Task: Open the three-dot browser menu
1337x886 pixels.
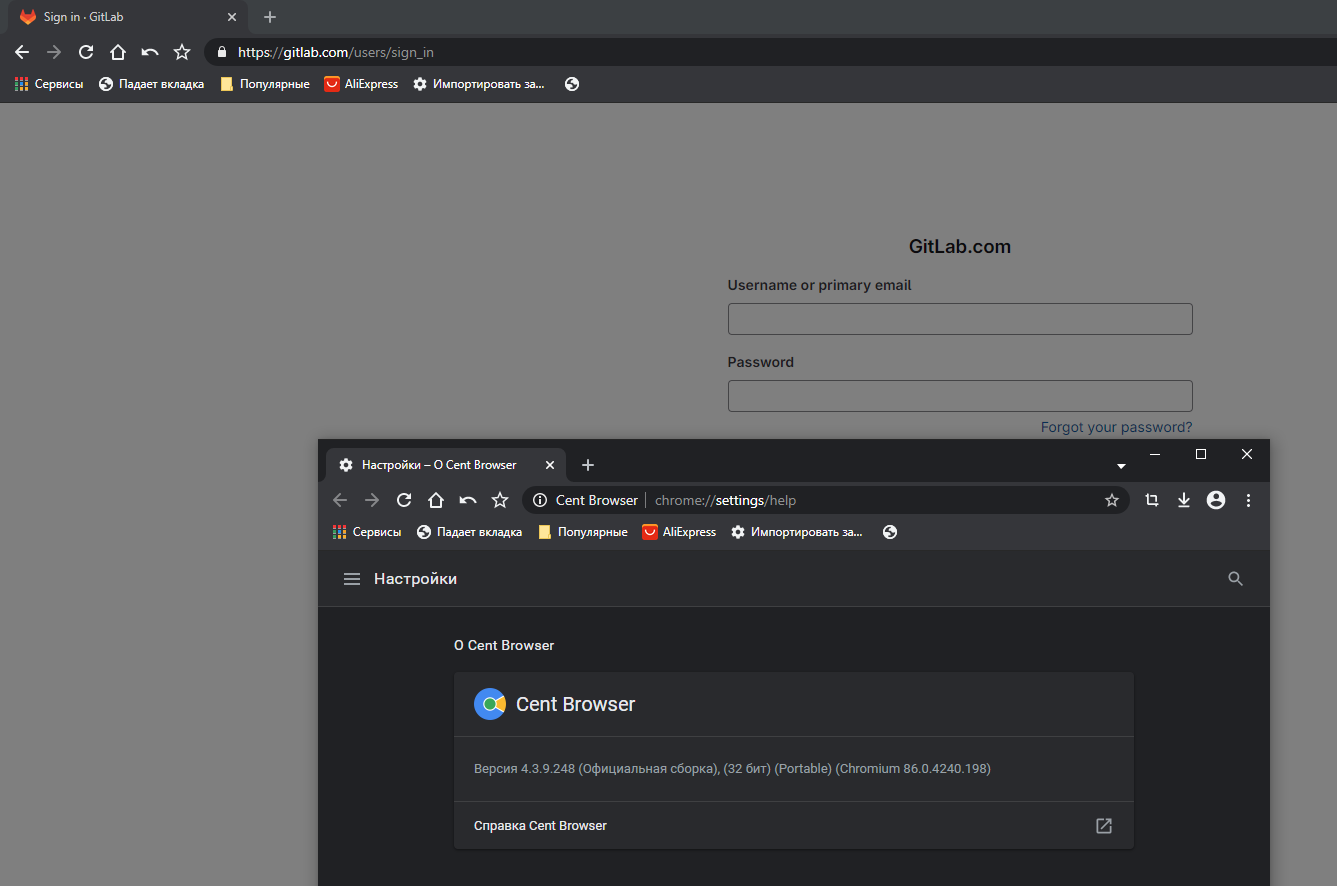Action: pyautogui.click(x=1248, y=500)
